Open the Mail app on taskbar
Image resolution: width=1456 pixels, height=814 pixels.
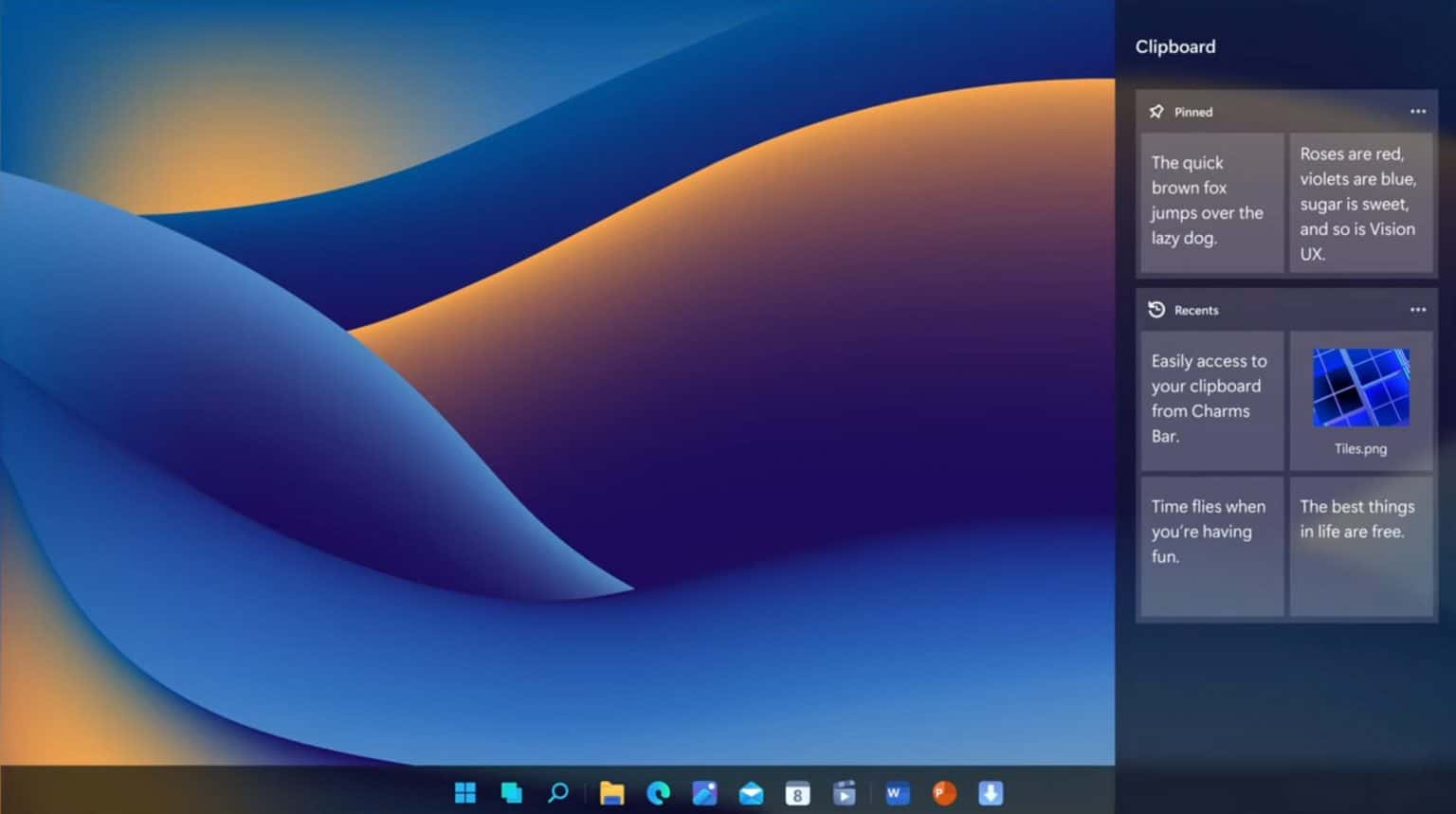pyautogui.click(x=751, y=792)
